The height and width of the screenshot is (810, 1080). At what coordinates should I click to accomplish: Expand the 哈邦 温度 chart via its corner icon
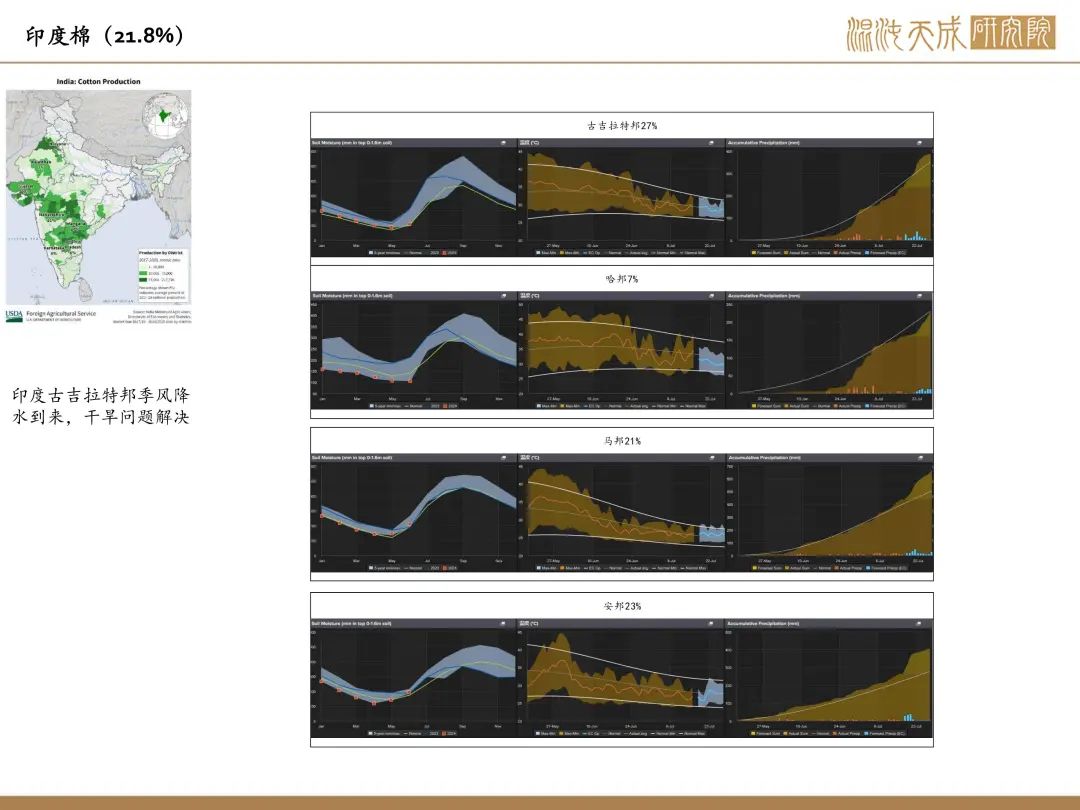[712, 295]
